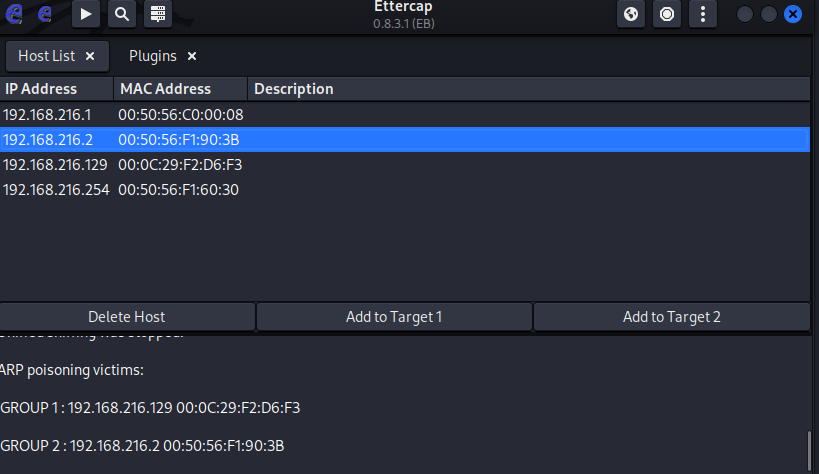Scan for hosts using magnifier icon
The width and height of the screenshot is (819, 474).
(x=121, y=14)
